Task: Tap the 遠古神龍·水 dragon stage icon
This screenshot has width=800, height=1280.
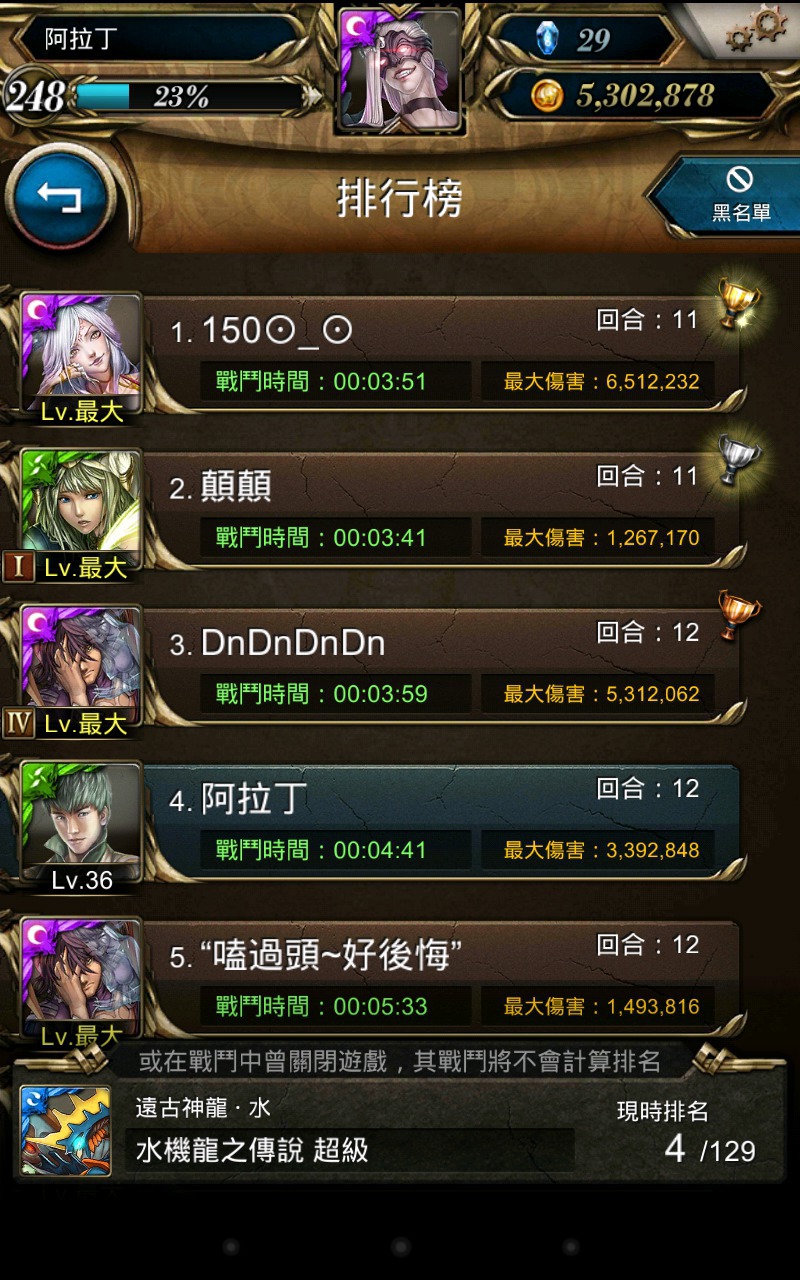Action: (66, 1130)
